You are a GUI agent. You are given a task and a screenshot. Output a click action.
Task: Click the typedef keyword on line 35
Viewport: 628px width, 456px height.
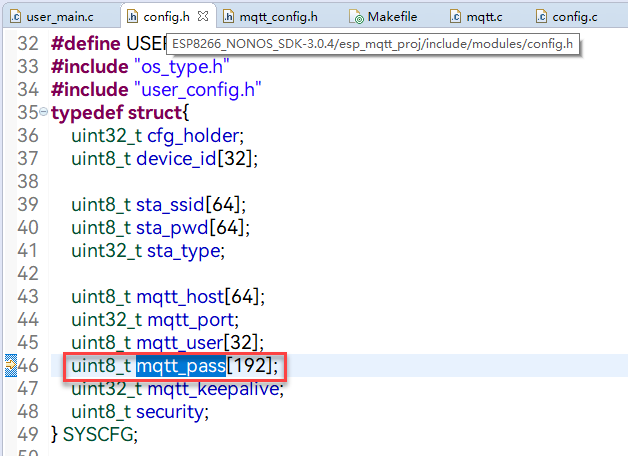(x=87, y=113)
